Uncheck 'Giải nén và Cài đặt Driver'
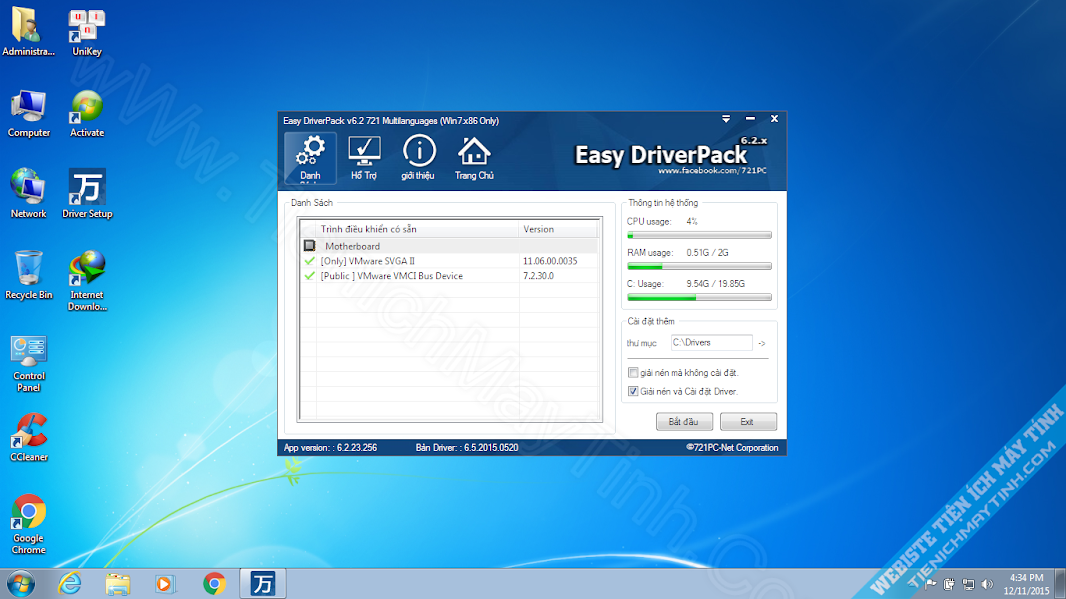 pos(633,392)
